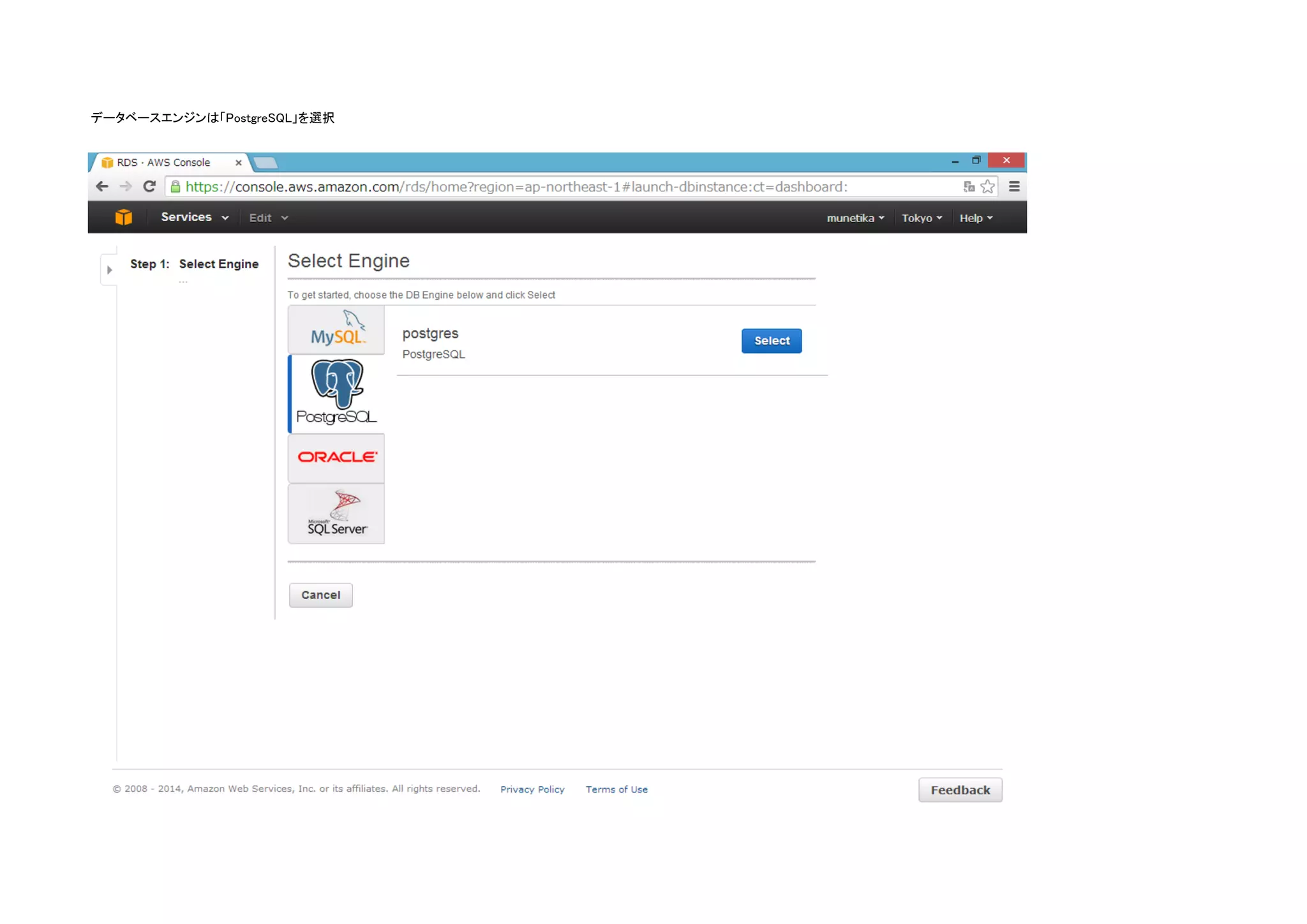Image resolution: width=1307 pixels, height=924 pixels.
Task: Choose the PostgreSQL elephant engine logo
Action: [336, 393]
